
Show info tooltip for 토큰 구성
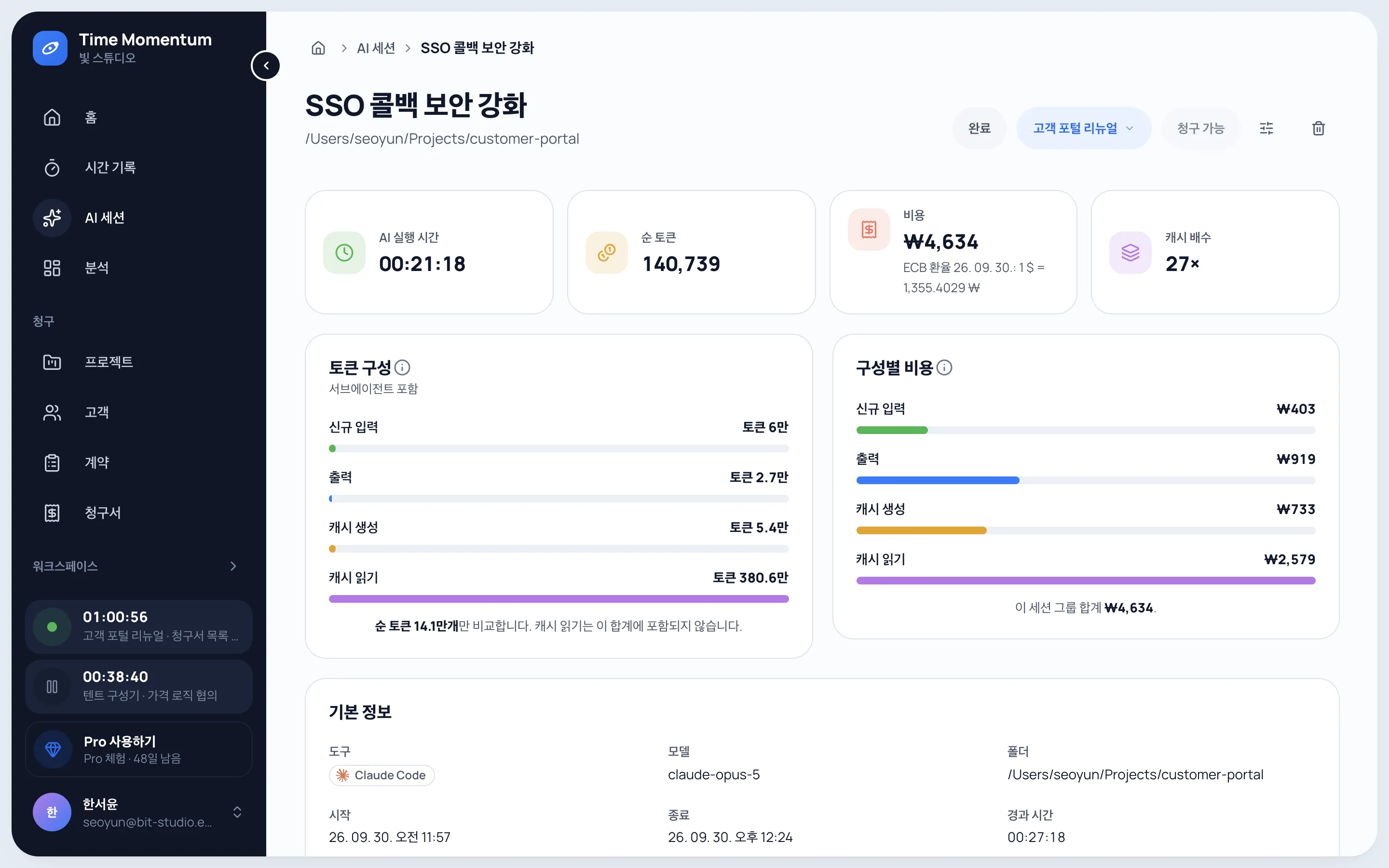point(402,367)
